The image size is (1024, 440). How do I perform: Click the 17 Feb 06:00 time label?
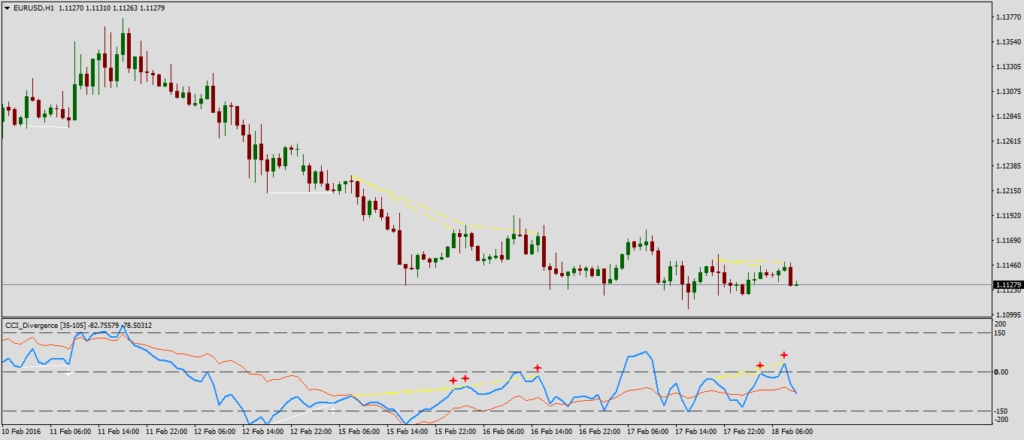click(649, 431)
